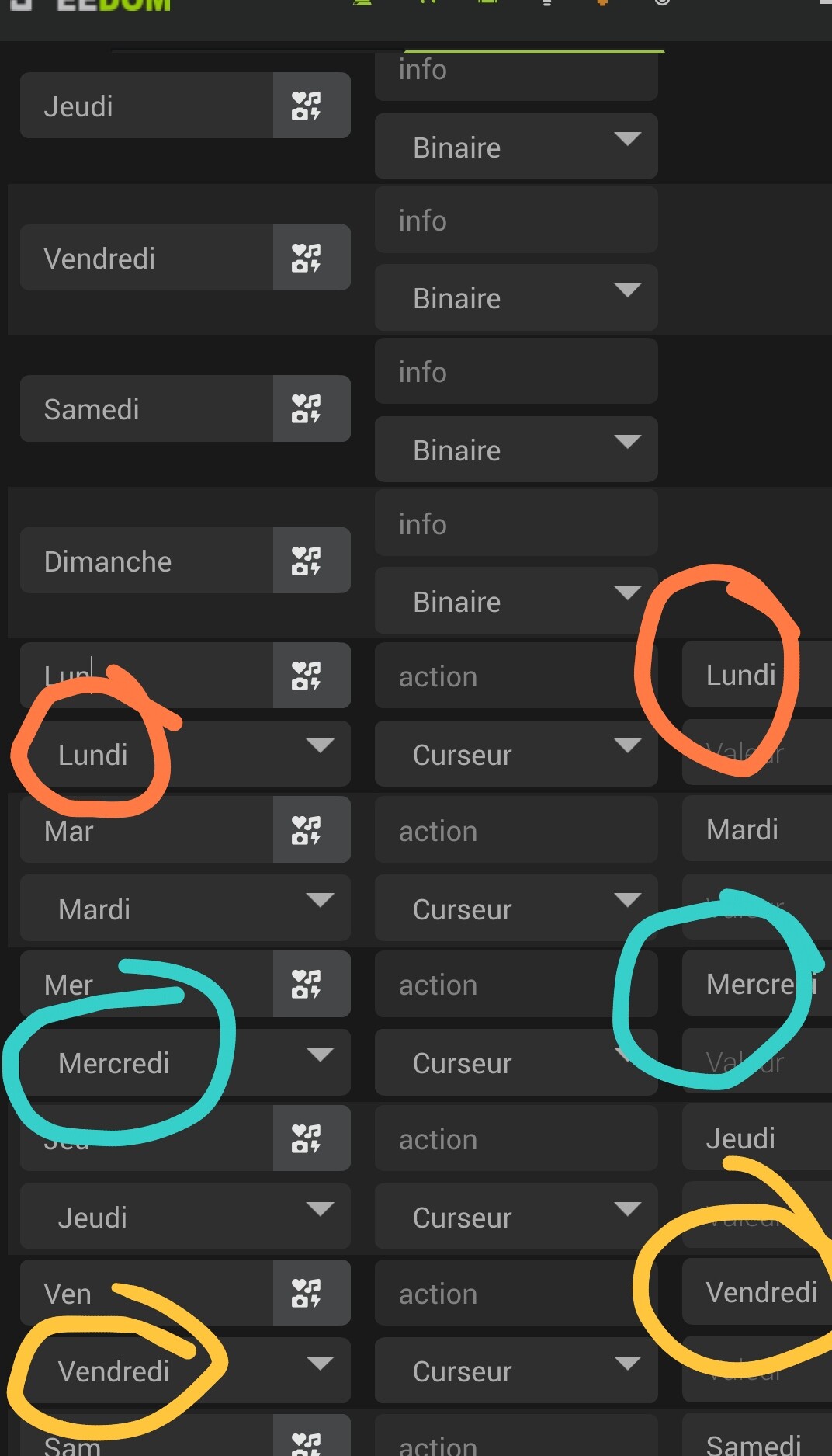Image resolution: width=832 pixels, height=1456 pixels.
Task: Open the Curseur subtype dropdown for Mar
Action: click(516, 909)
